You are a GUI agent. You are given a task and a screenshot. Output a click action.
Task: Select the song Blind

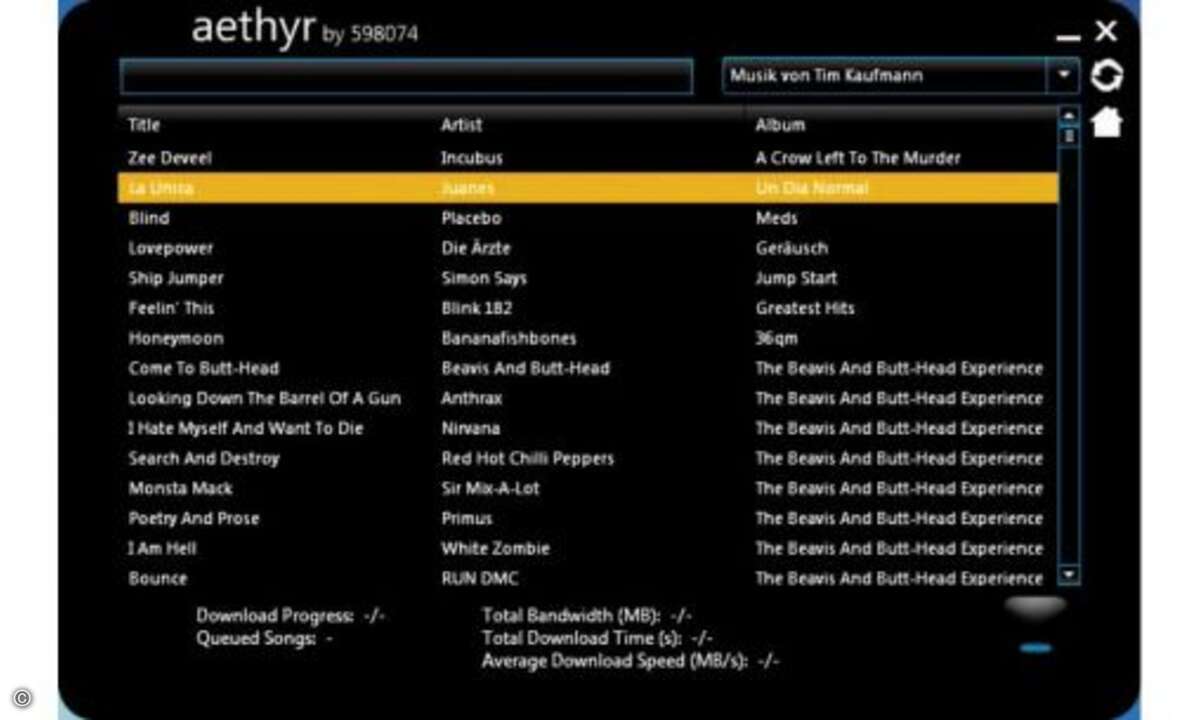click(149, 218)
